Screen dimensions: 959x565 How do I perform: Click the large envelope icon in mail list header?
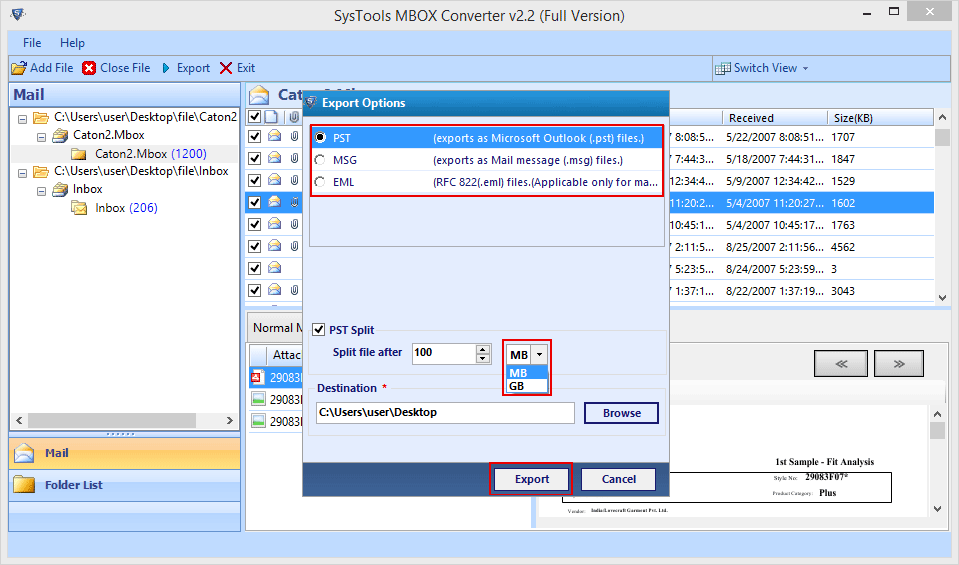[x=259, y=95]
